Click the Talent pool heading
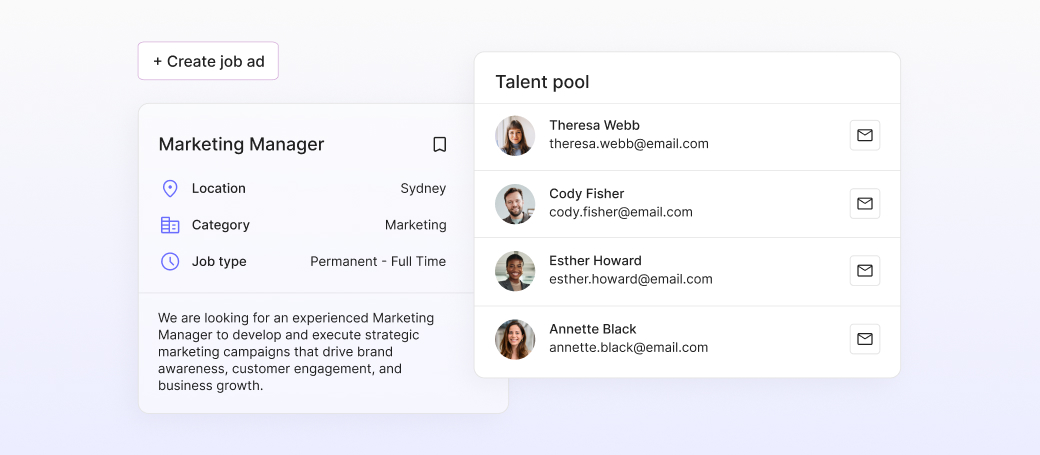This screenshot has height=455, width=1040. (x=543, y=82)
